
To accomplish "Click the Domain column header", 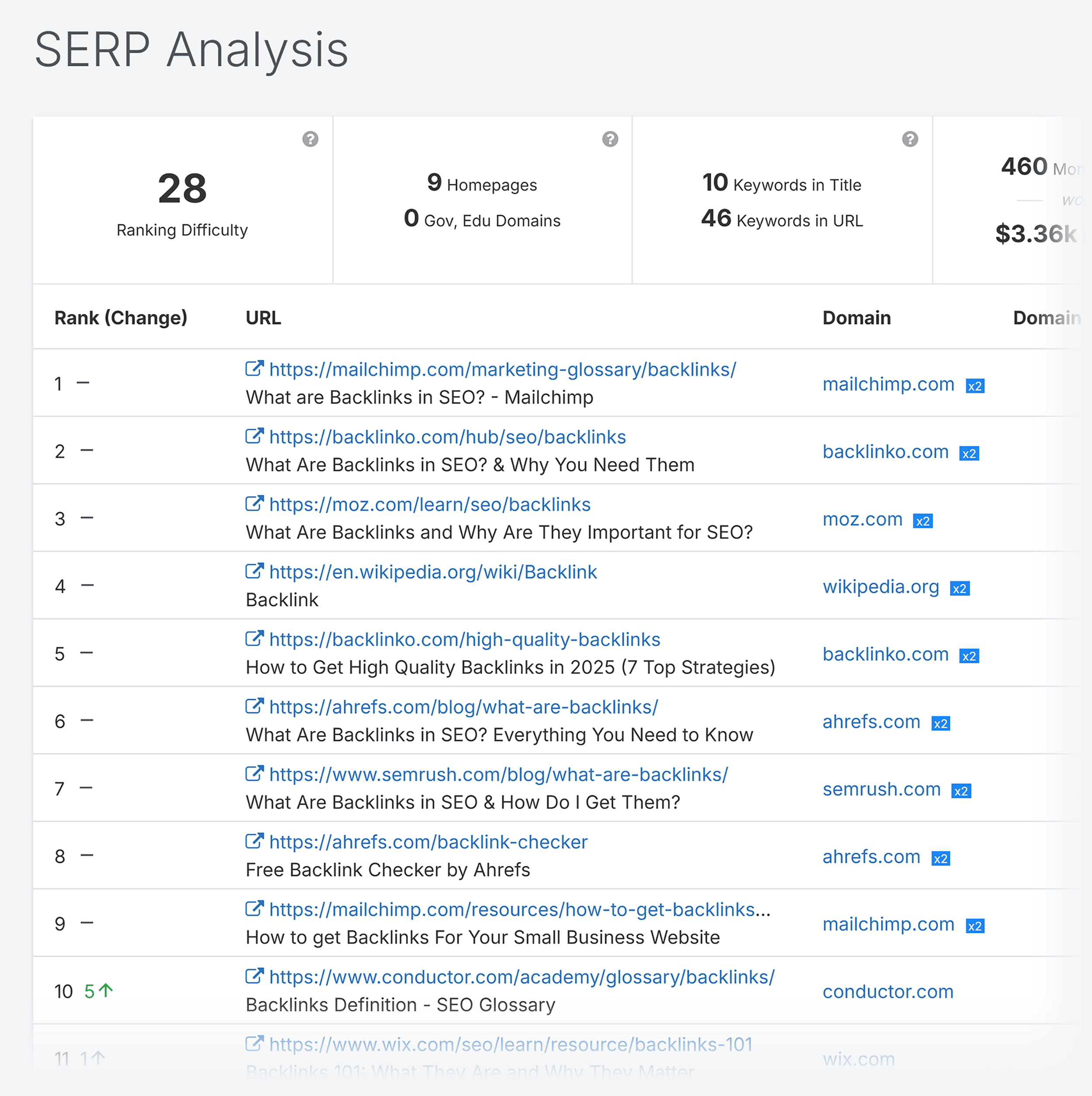I will pos(857,318).
